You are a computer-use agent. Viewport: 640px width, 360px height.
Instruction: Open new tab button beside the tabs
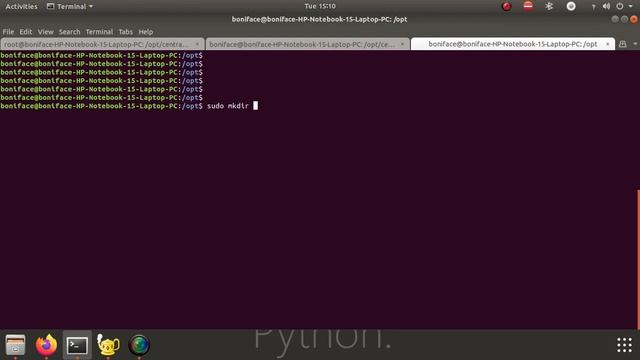[x=622, y=44]
